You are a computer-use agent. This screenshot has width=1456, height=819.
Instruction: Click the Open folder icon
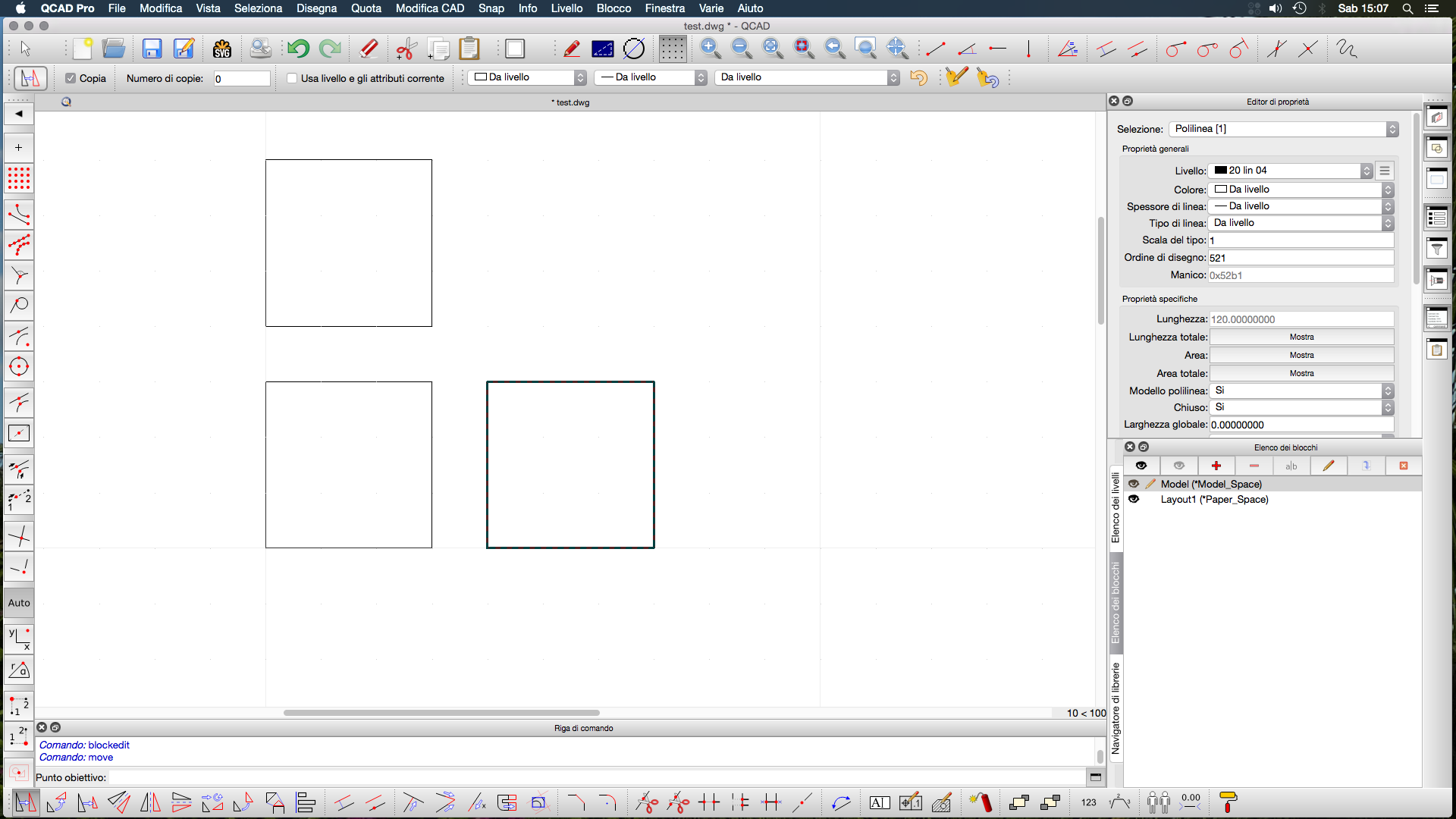click(x=114, y=49)
